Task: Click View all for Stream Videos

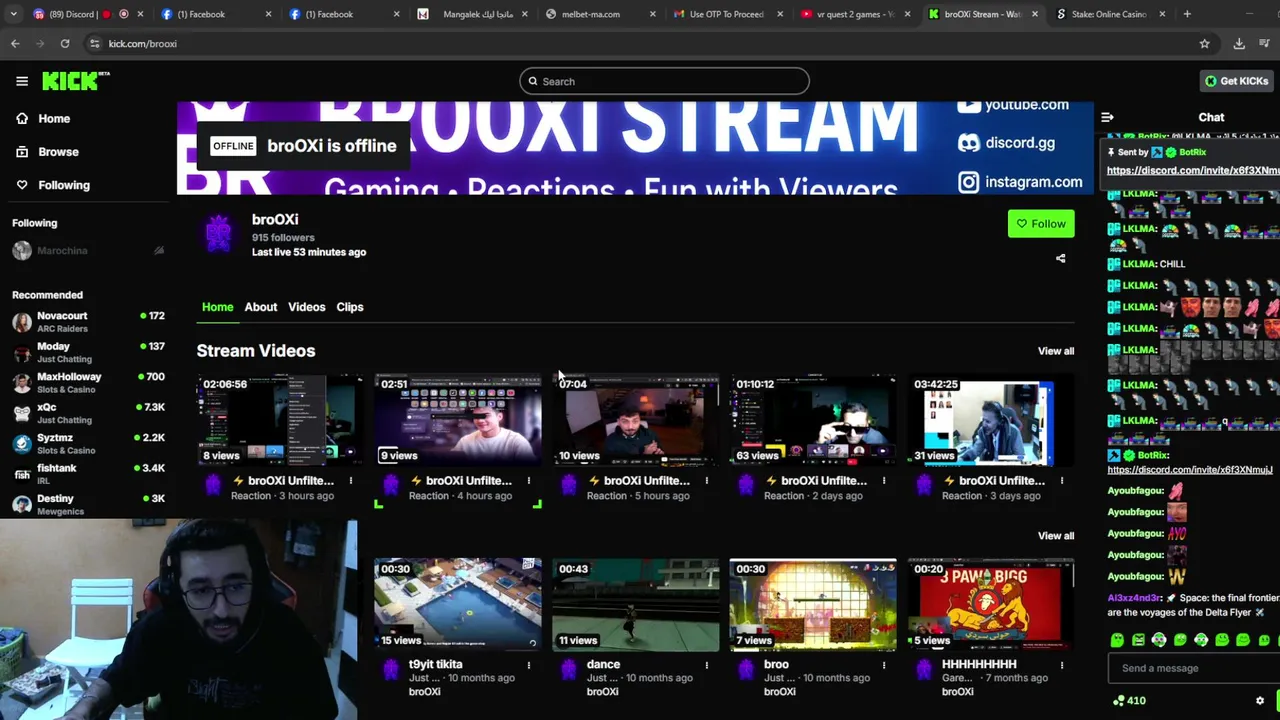Action: [1056, 351]
